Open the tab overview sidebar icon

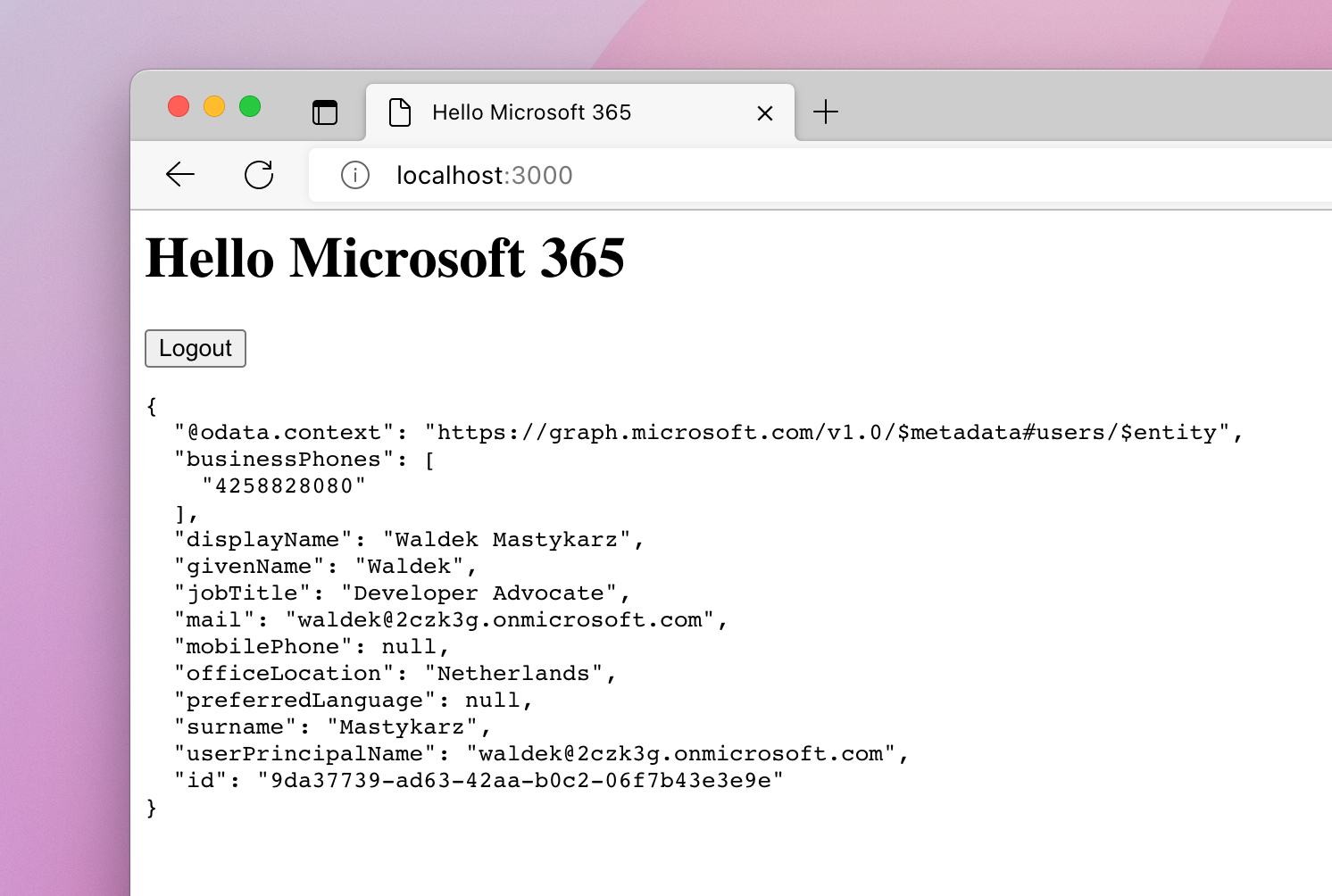pos(326,112)
